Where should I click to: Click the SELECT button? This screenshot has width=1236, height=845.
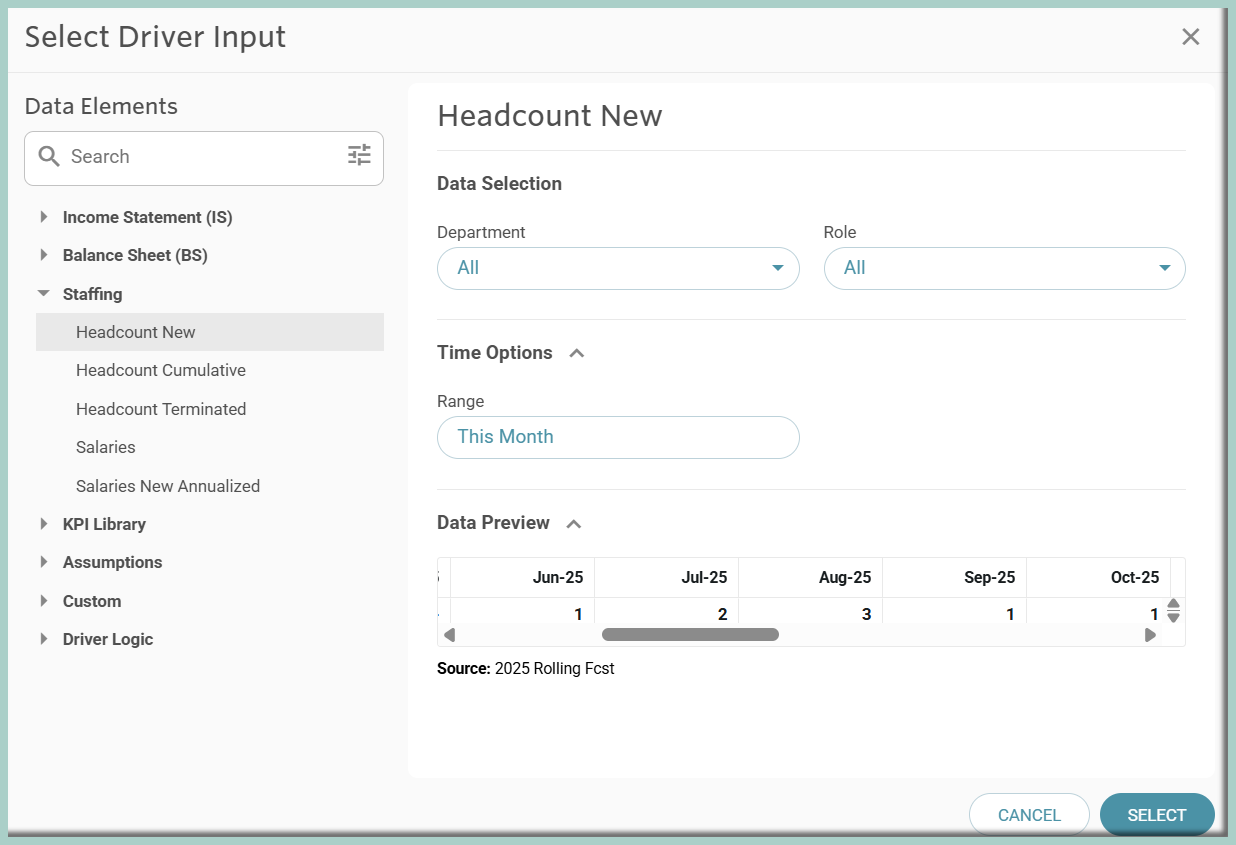tap(1157, 815)
